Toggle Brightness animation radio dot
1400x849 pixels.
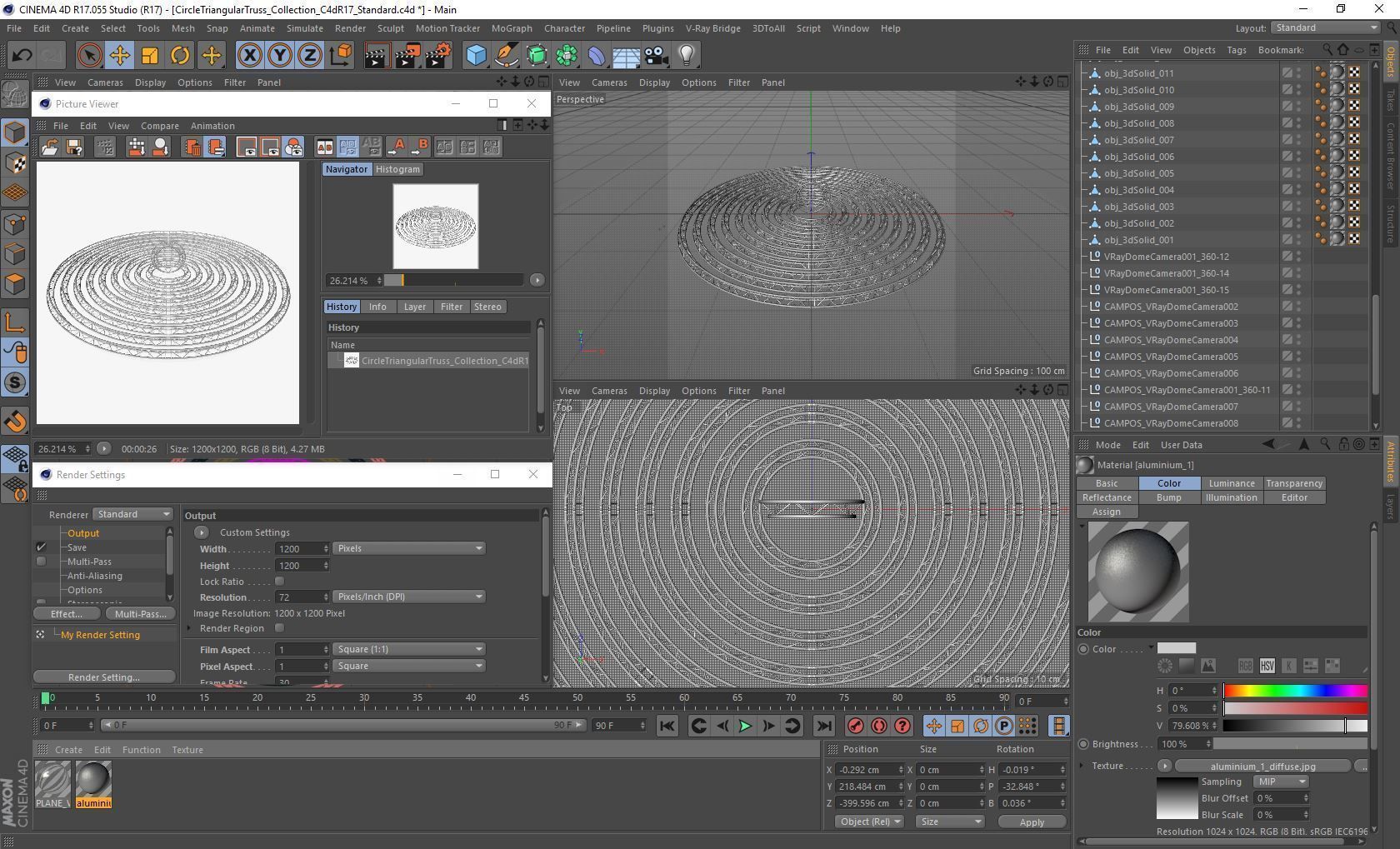click(x=1084, y=744)
